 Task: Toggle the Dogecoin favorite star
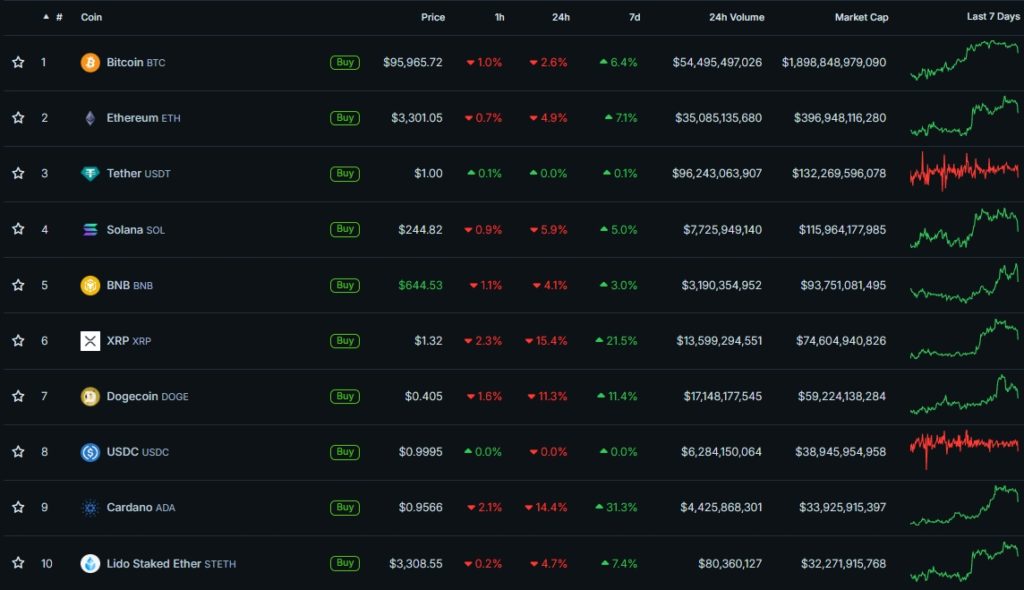click(18, 396)
